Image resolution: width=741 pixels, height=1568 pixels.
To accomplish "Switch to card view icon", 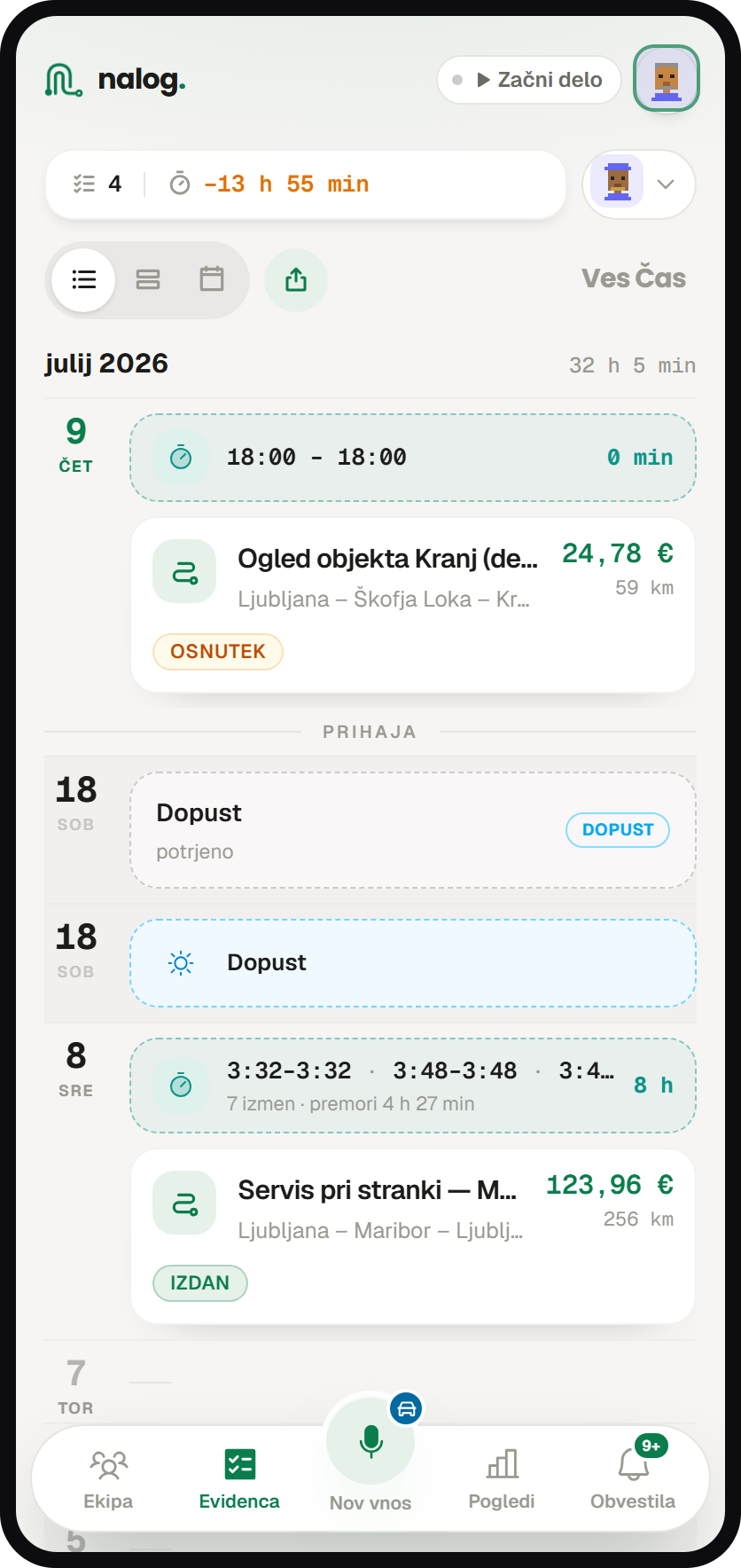I will click(148, 280).
